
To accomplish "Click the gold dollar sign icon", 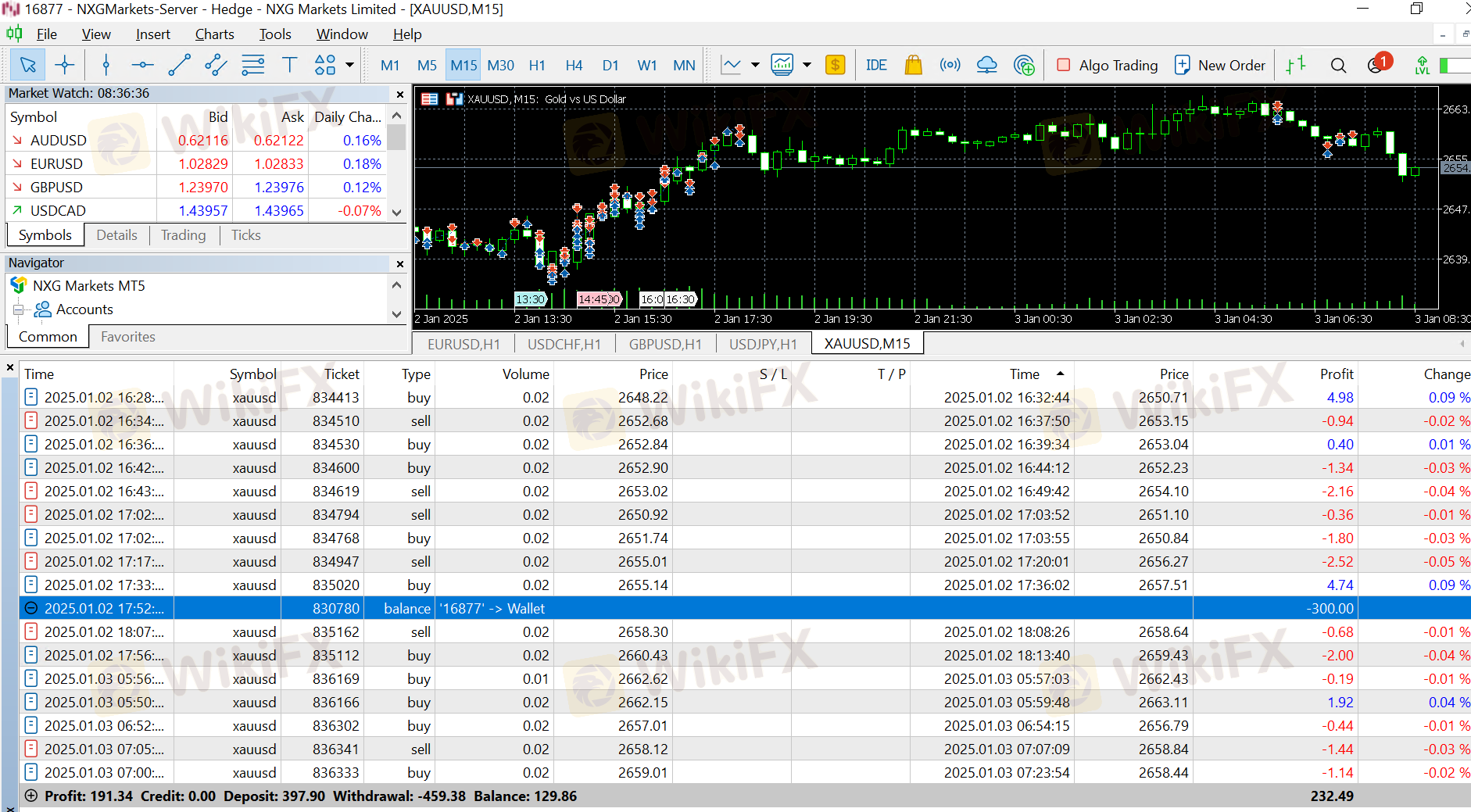I will click(836, 65).
